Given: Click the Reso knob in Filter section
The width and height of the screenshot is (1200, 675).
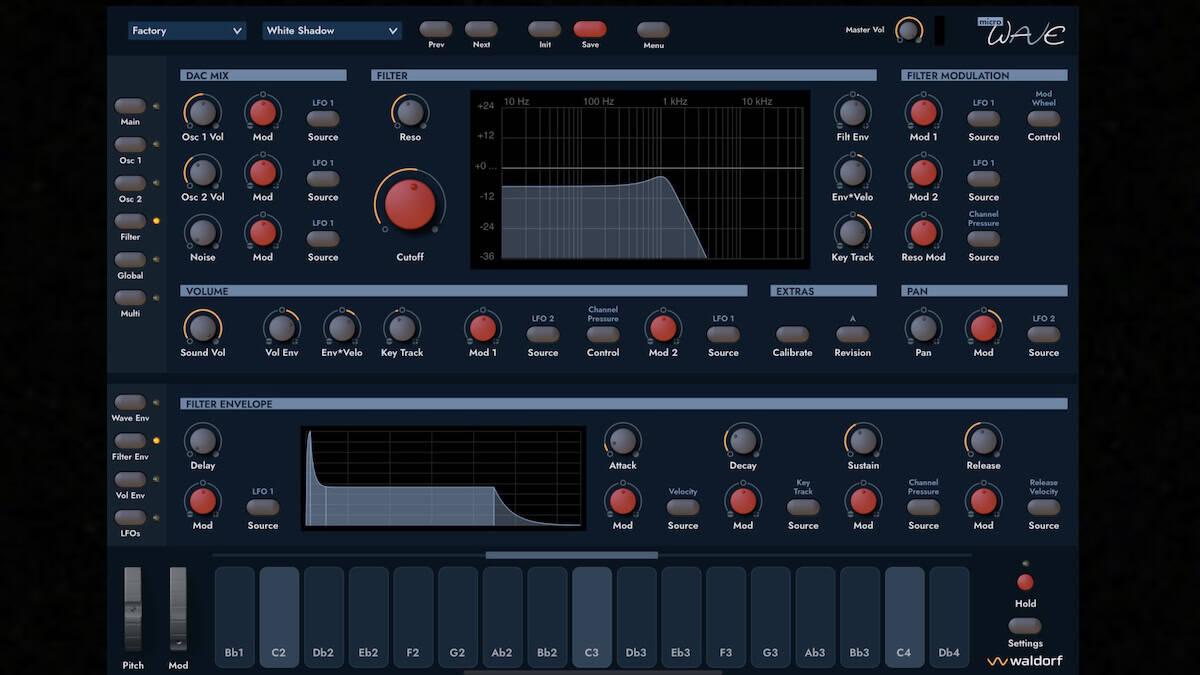Looking at the screenshot, I should (410, 111).
